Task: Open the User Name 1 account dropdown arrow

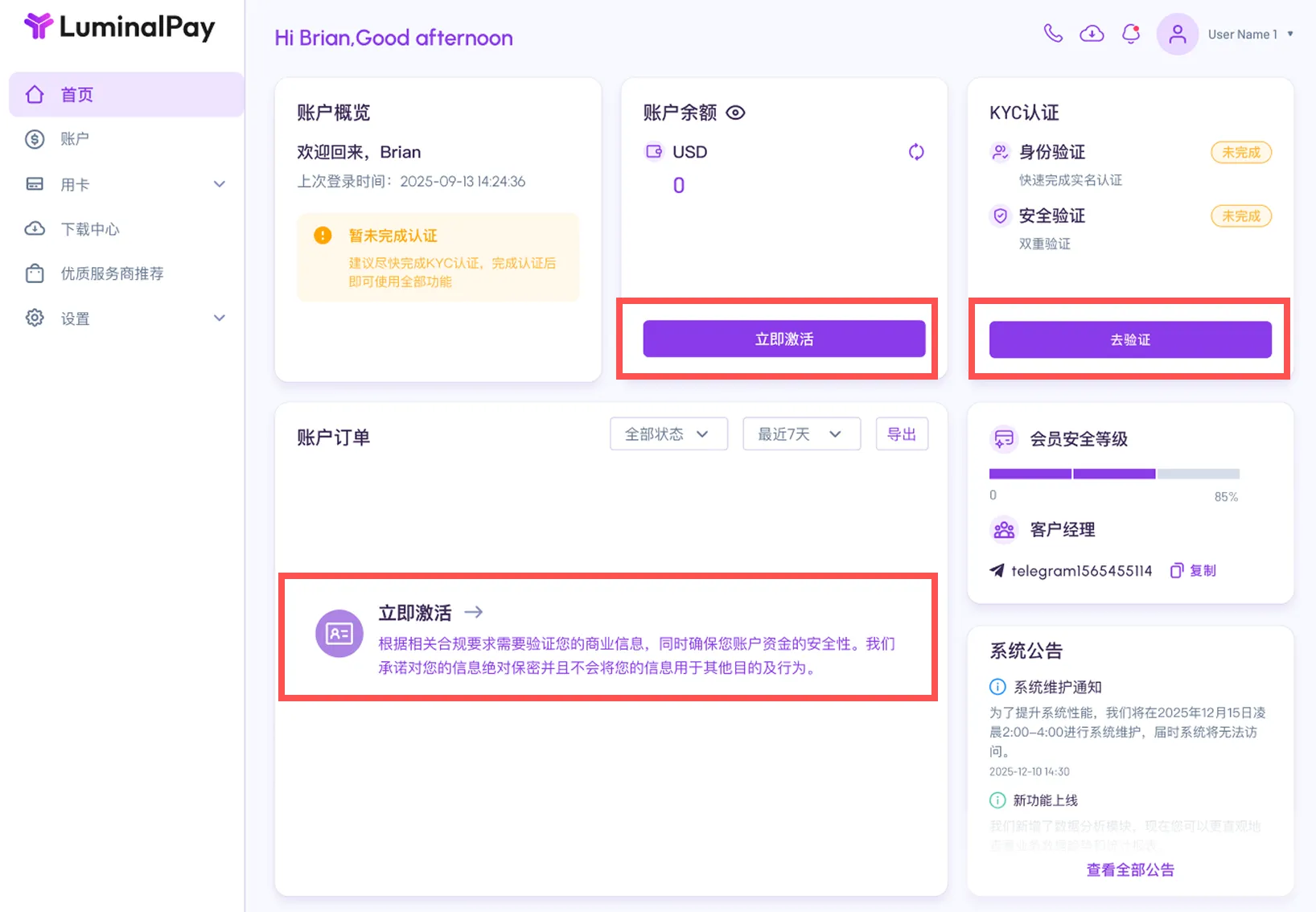Action: (x=1291, y=34)
